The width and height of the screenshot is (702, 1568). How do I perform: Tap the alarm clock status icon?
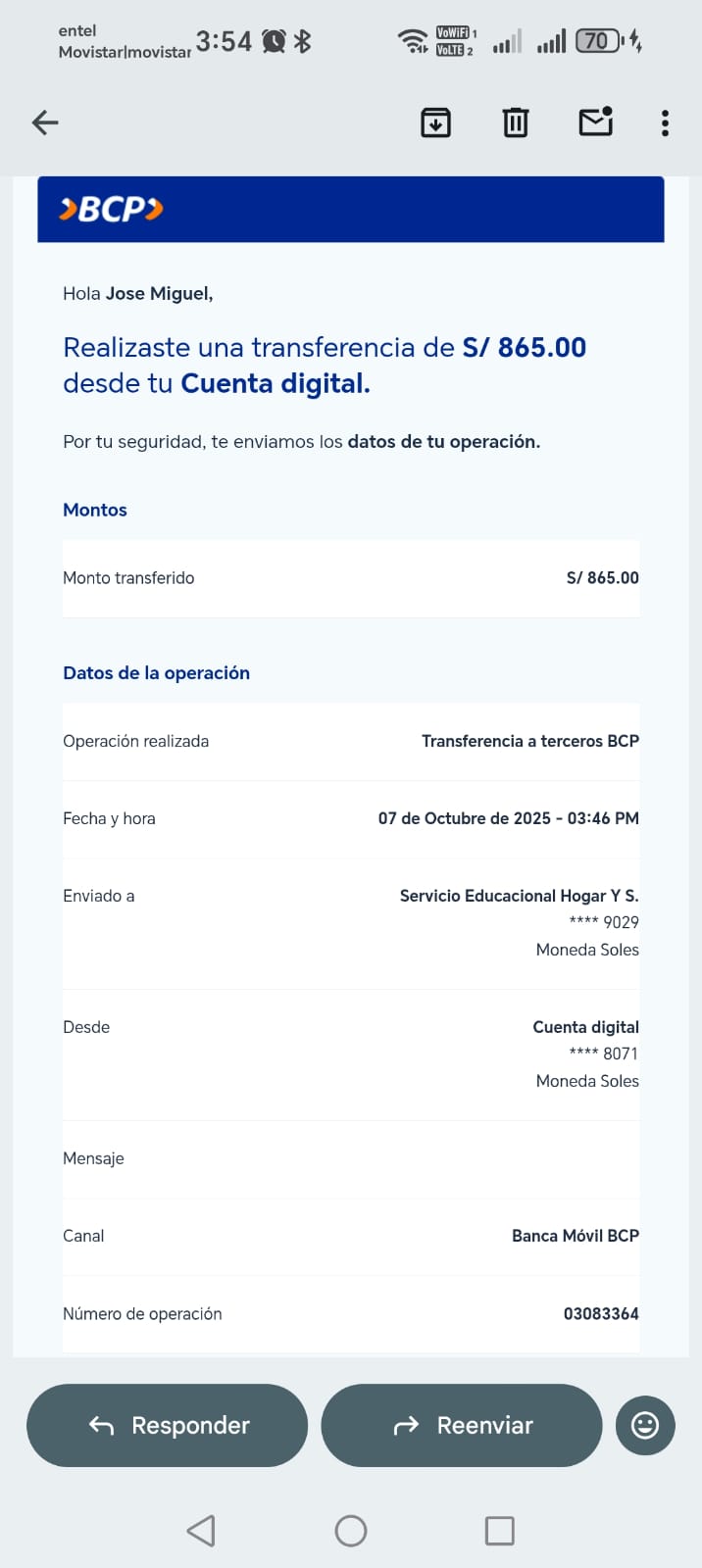(x=275, y=41)
